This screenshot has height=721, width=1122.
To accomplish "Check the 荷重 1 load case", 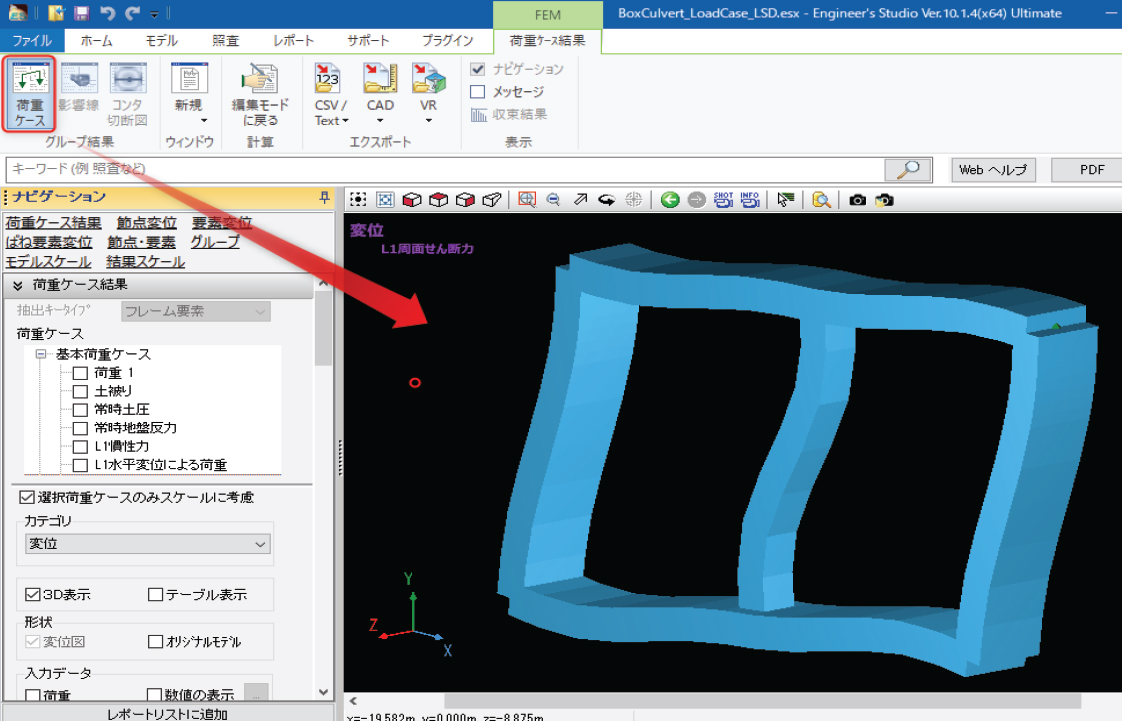I will (x=80, y=373).
